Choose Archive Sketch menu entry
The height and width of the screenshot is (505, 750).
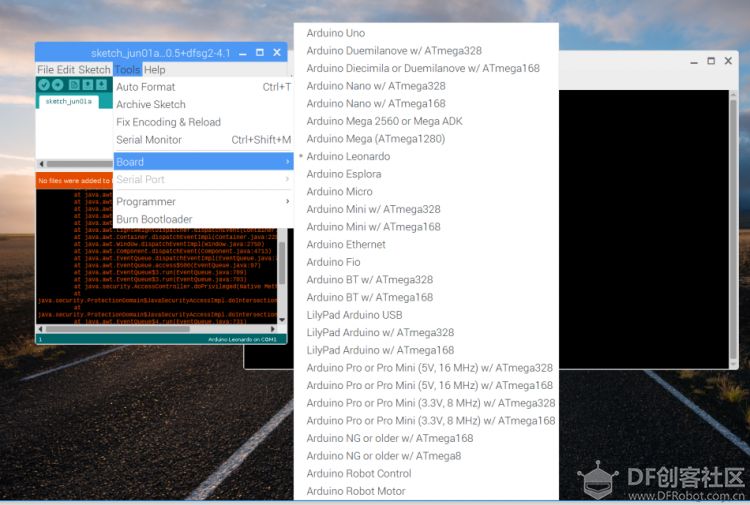pos(203,104)
